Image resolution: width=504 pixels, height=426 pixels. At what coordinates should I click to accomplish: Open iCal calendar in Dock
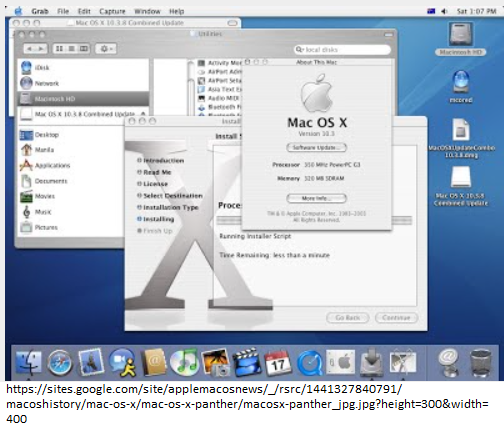tap(278, 363)
